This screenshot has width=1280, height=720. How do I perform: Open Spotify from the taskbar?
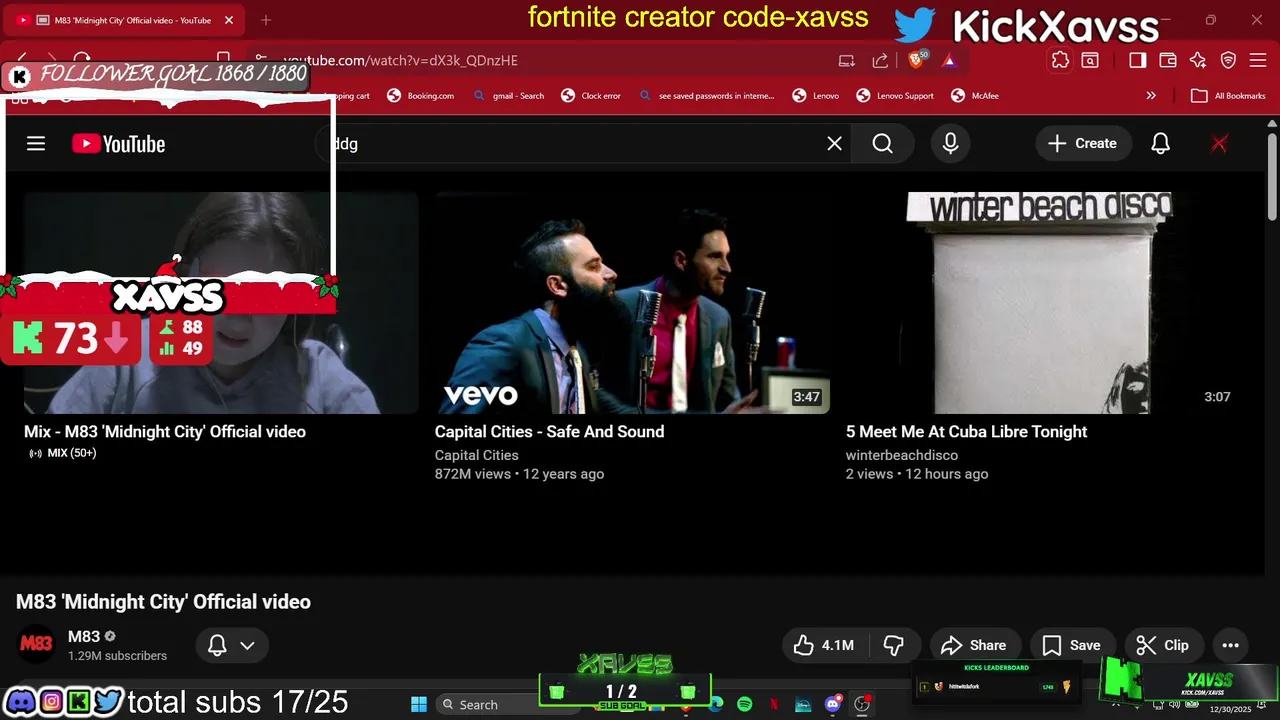(745, 705)
